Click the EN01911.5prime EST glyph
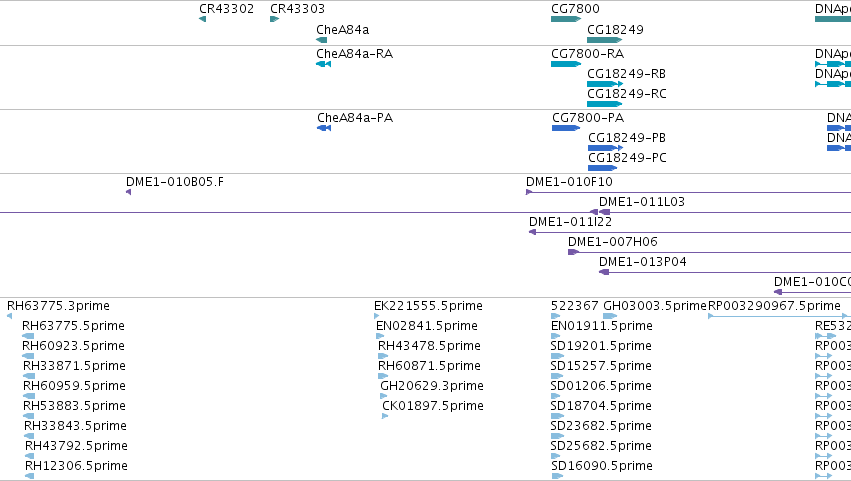The image size is (851, 481). coord(555,337)
